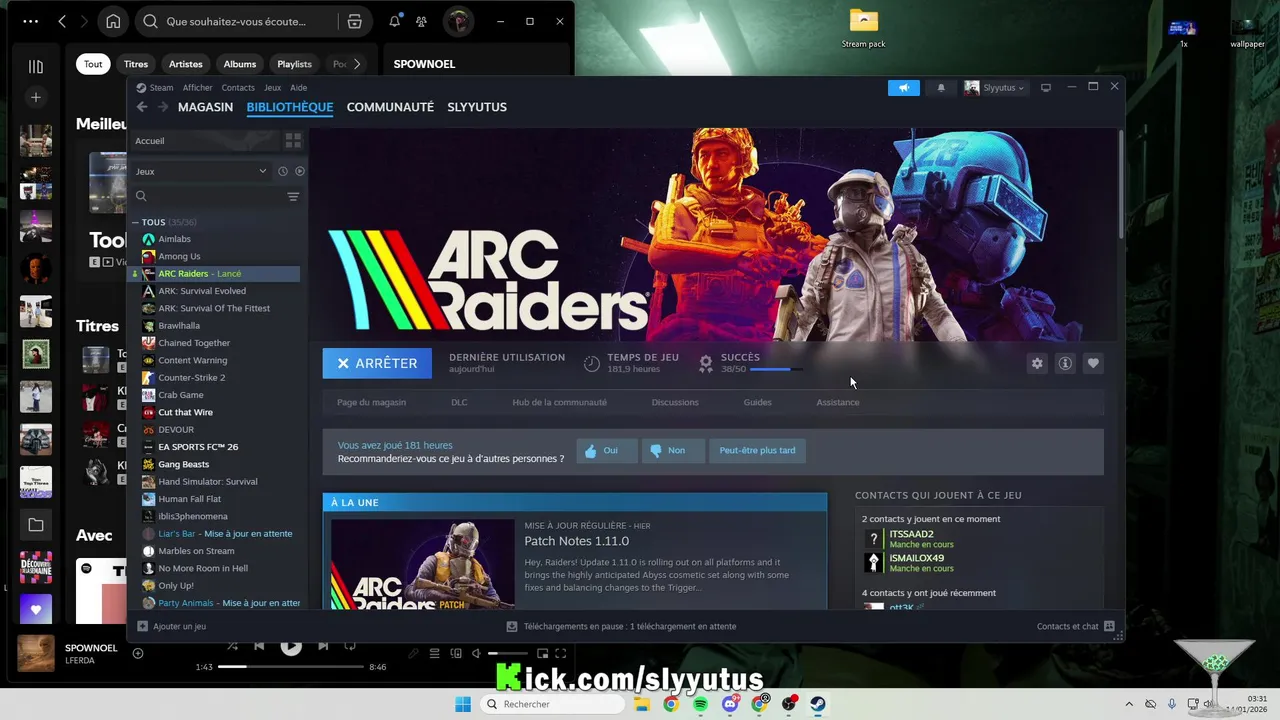Switch Steam library to grid collections view

(293, 141)
